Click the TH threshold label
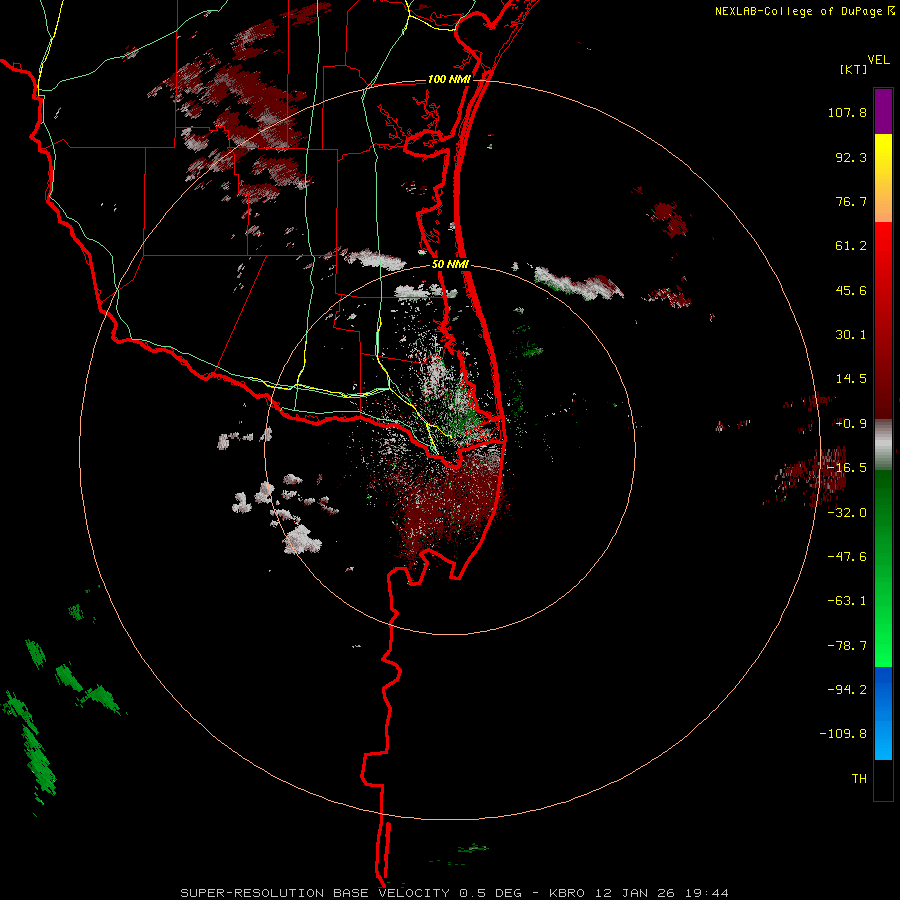 (859, 779)
